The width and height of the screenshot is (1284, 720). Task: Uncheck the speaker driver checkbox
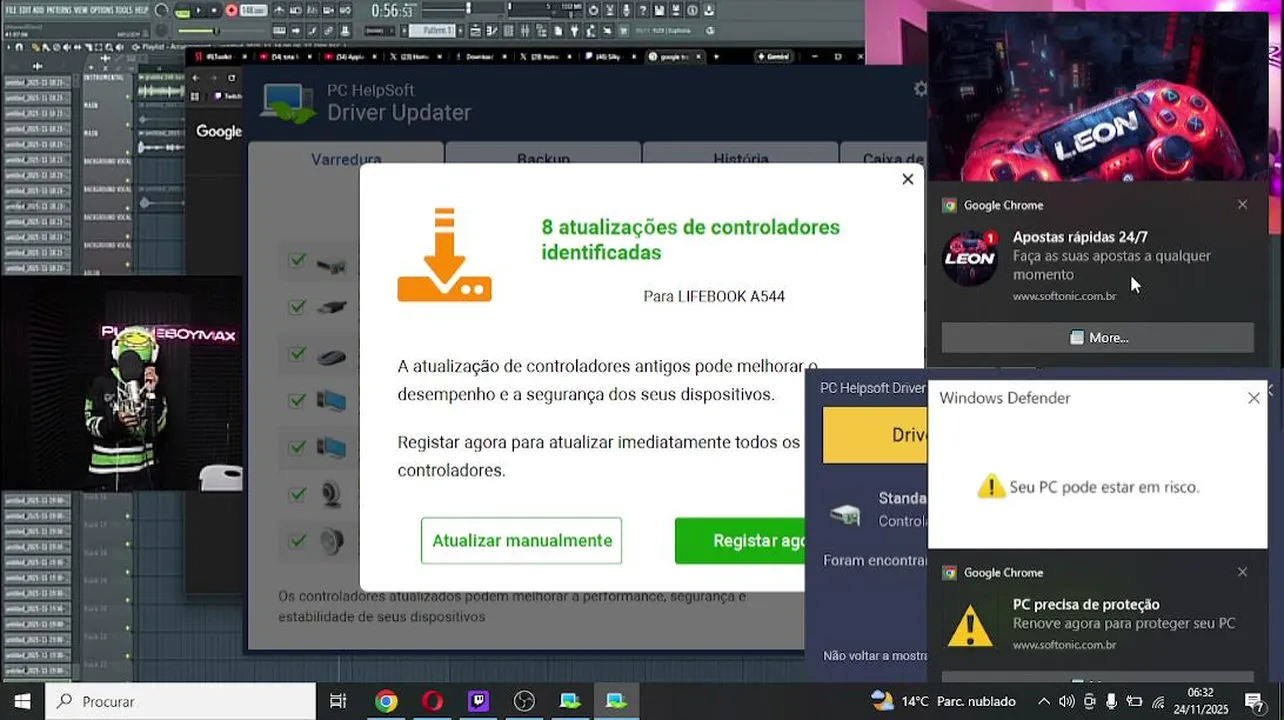(x=297, y=540)
